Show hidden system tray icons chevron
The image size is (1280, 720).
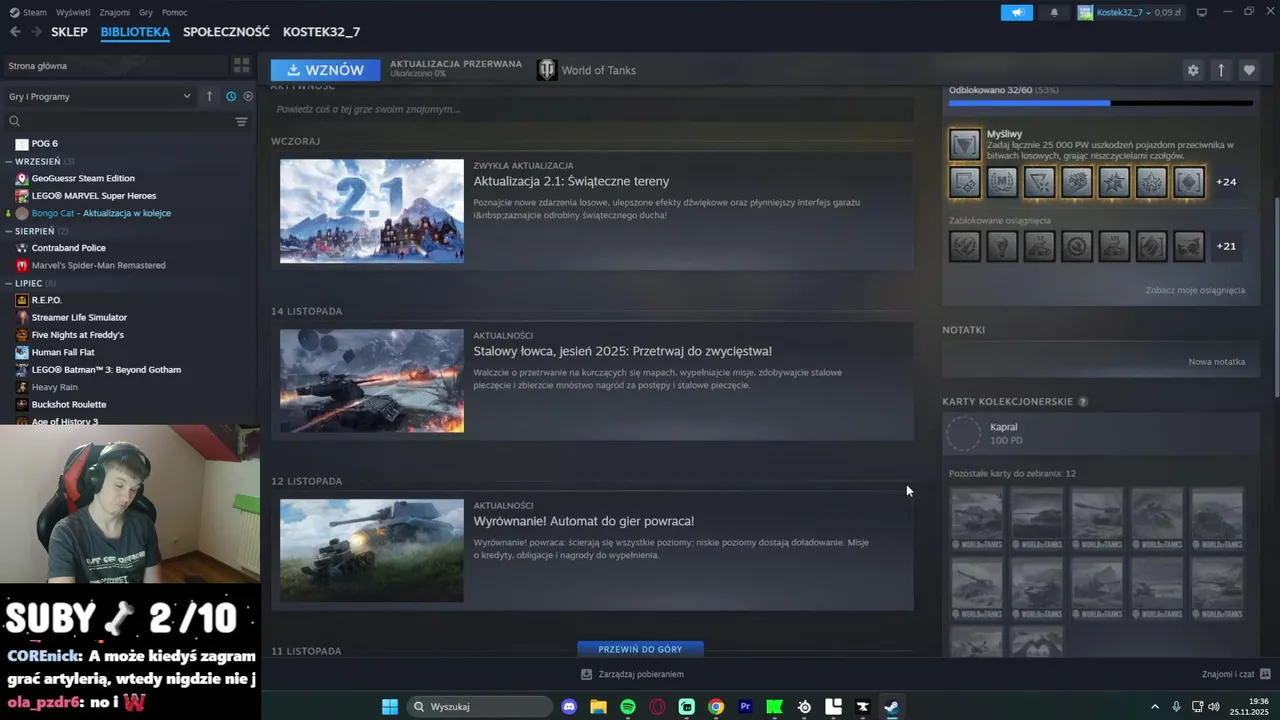(x=1155, y=707)
